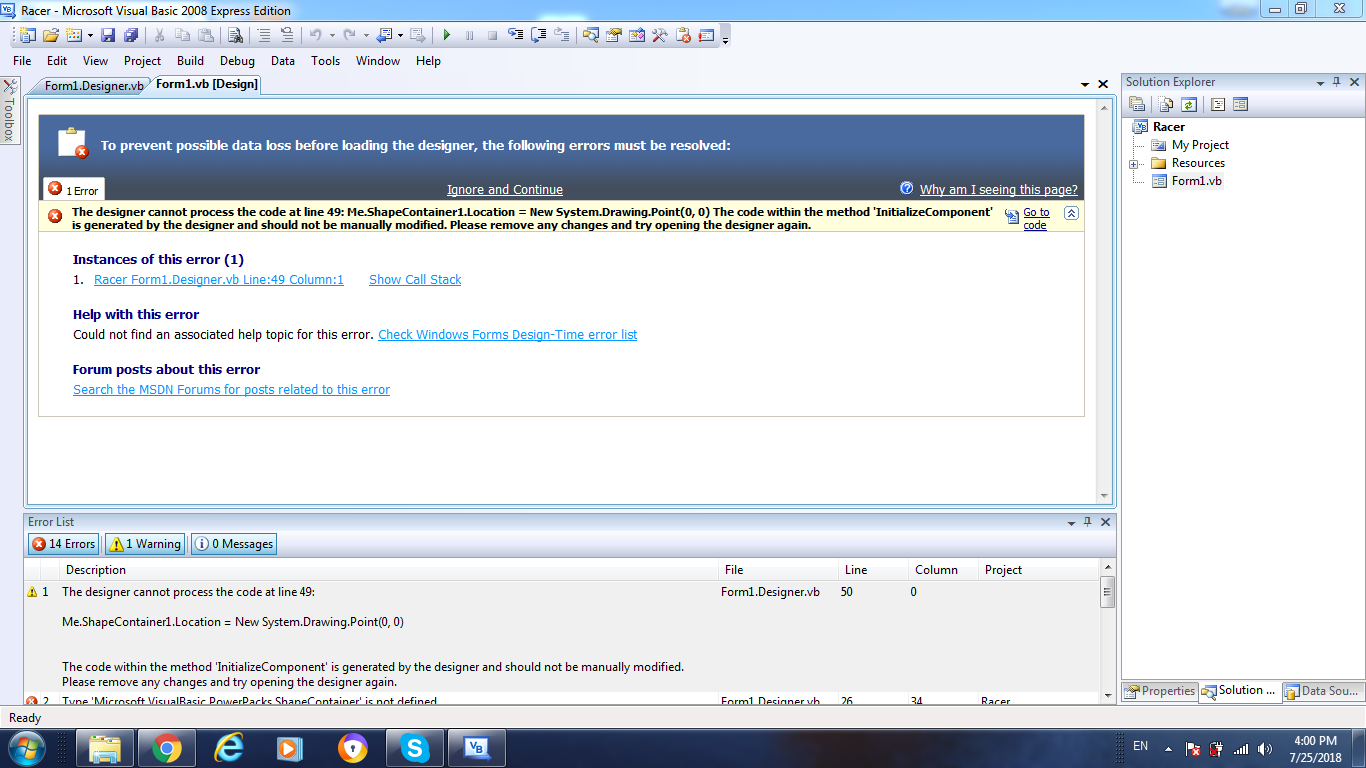
Task: Select My Project in Solution Explorer
Action: pyautogui.click(x=1200, y=145)
